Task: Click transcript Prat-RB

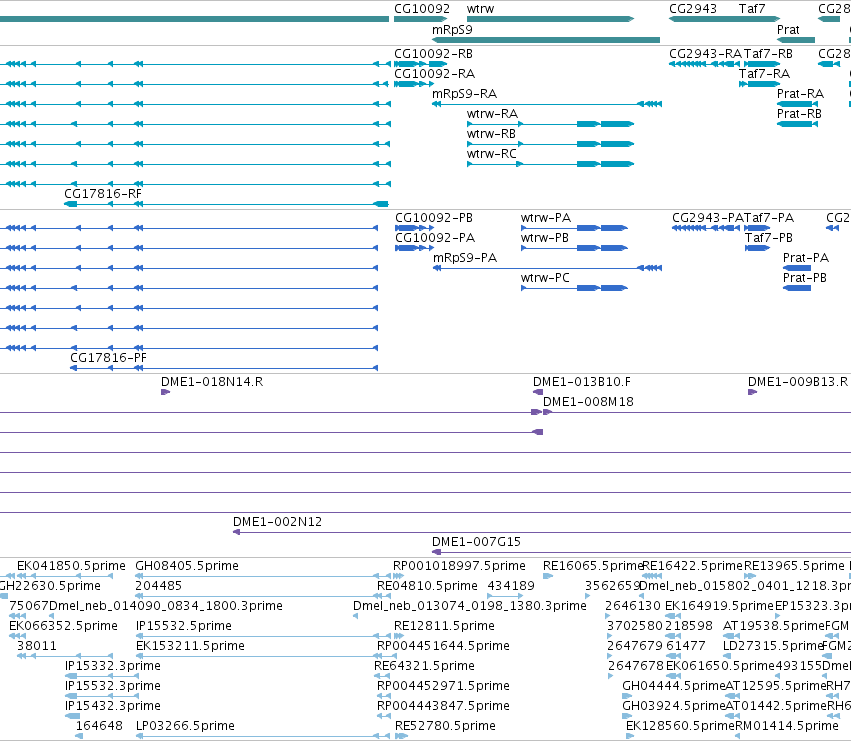Action: tap(799, 114)
